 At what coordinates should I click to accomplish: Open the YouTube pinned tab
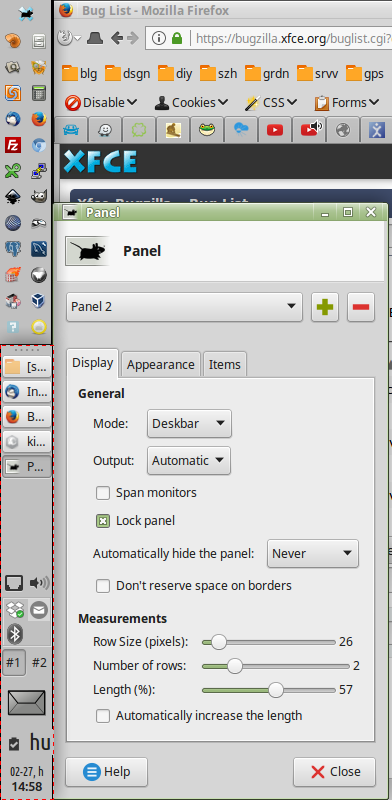(275, 130)
